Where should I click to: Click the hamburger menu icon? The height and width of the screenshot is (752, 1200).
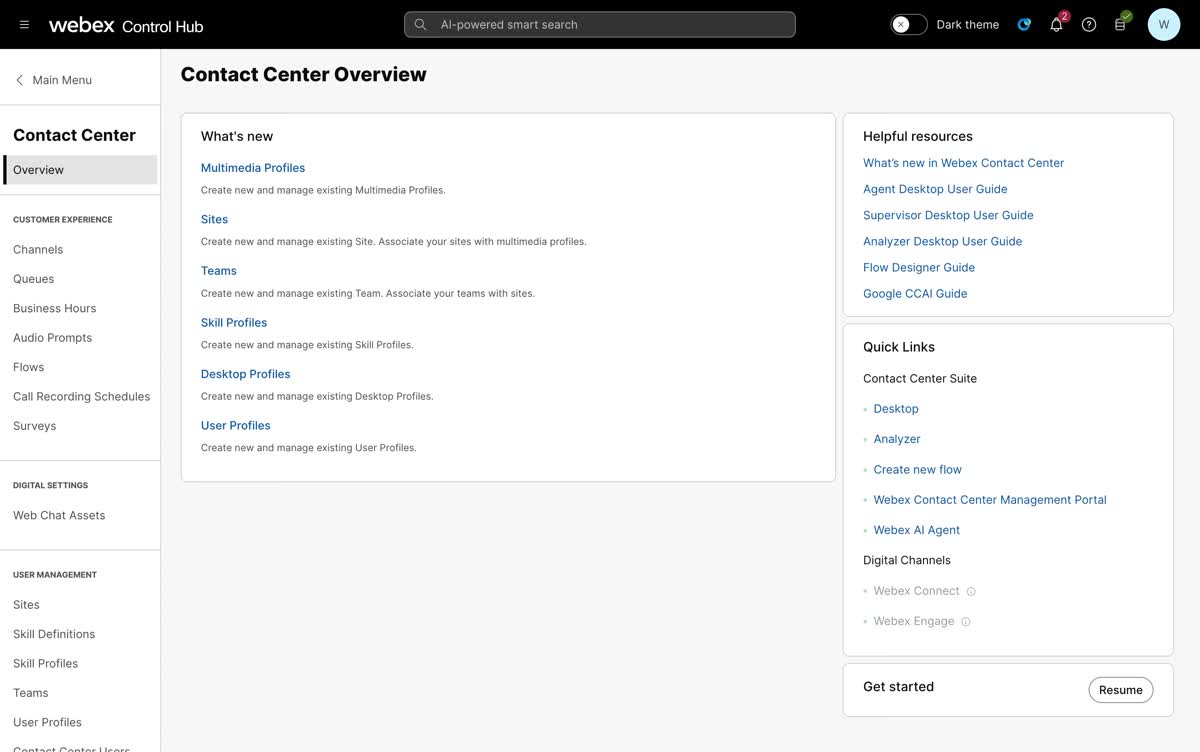click(x=23, y=24)
